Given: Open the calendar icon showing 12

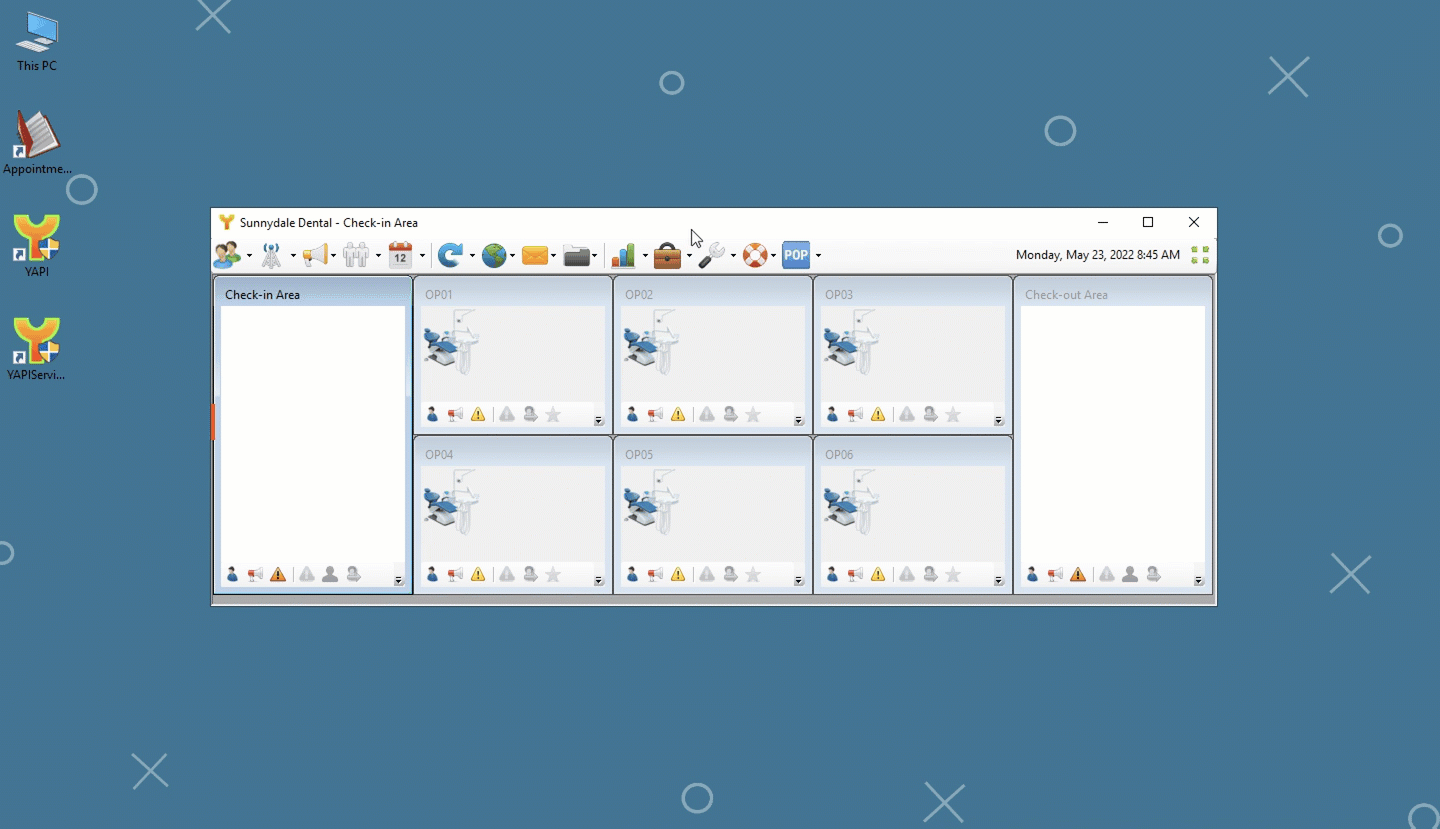Looking at the screenshot, I should pyautogui.click(x=400, y=255).
